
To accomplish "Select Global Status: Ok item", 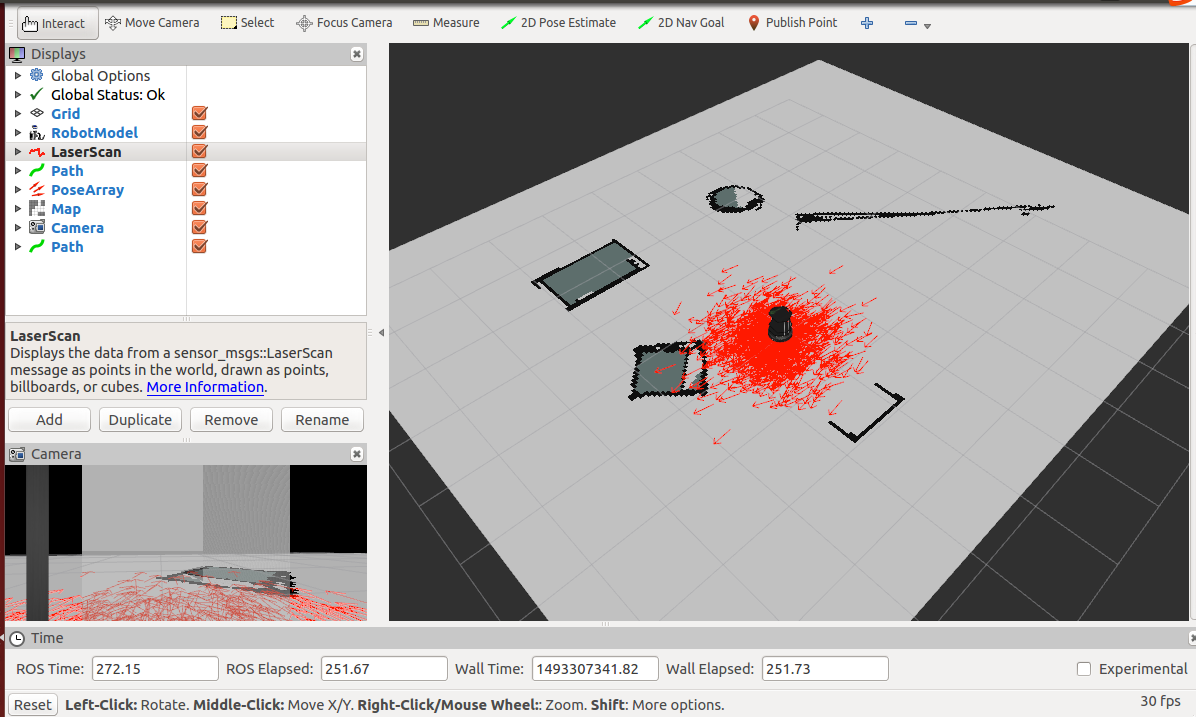I will click(x=108, y=95).
